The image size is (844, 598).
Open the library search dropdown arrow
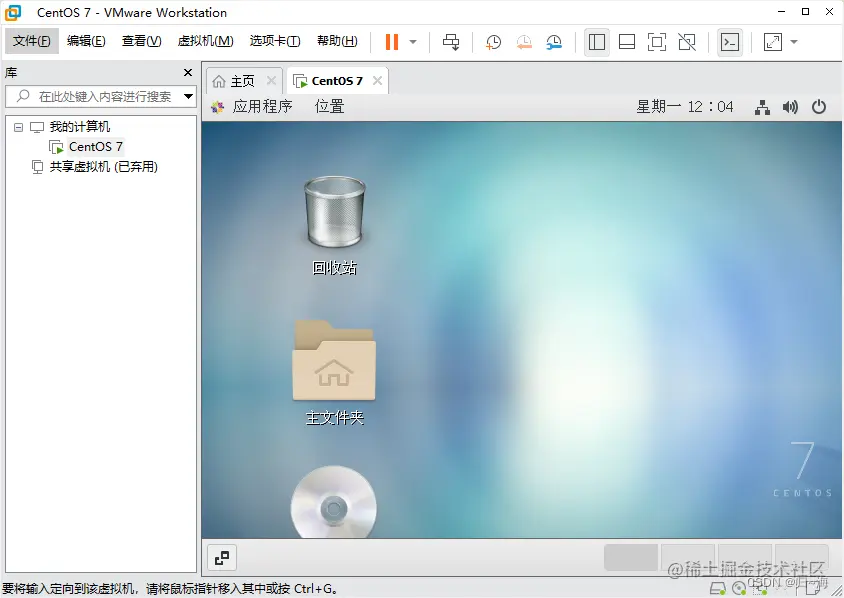pyautogui.click(x=188, y=96)
